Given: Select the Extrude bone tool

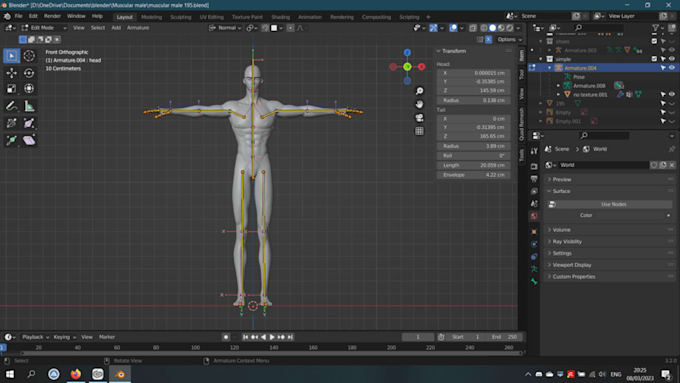Looking at the screenshot, I should (x=12, y=140).
